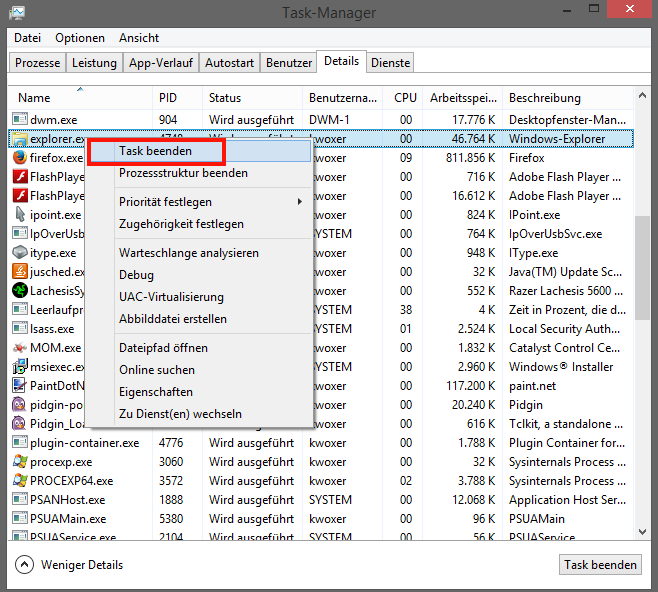Click the procexp.exe process icon
The width and height of the screenshot is (658, 592).
click(x=19, y=462)
